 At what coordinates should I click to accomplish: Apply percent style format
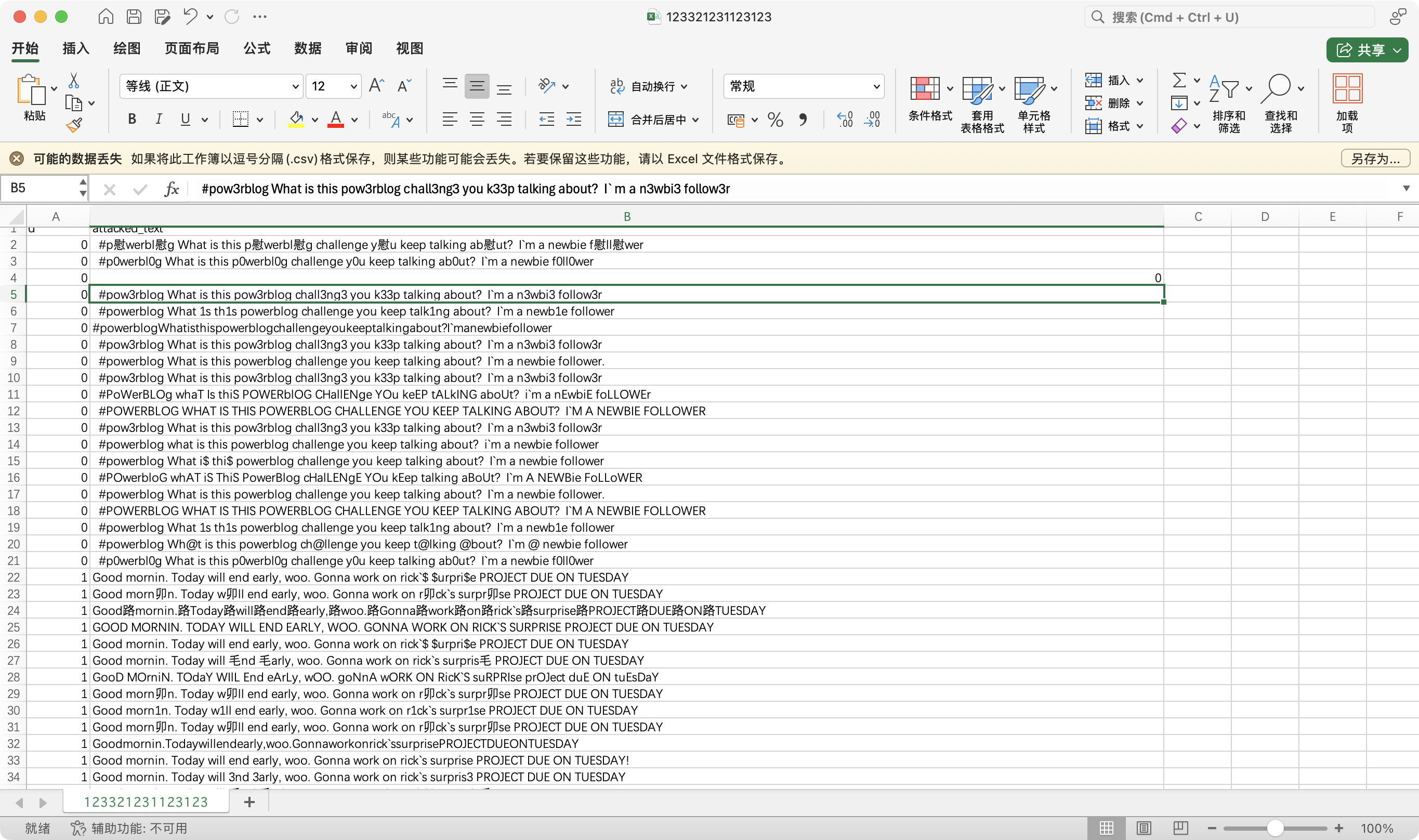click(776, 119)
